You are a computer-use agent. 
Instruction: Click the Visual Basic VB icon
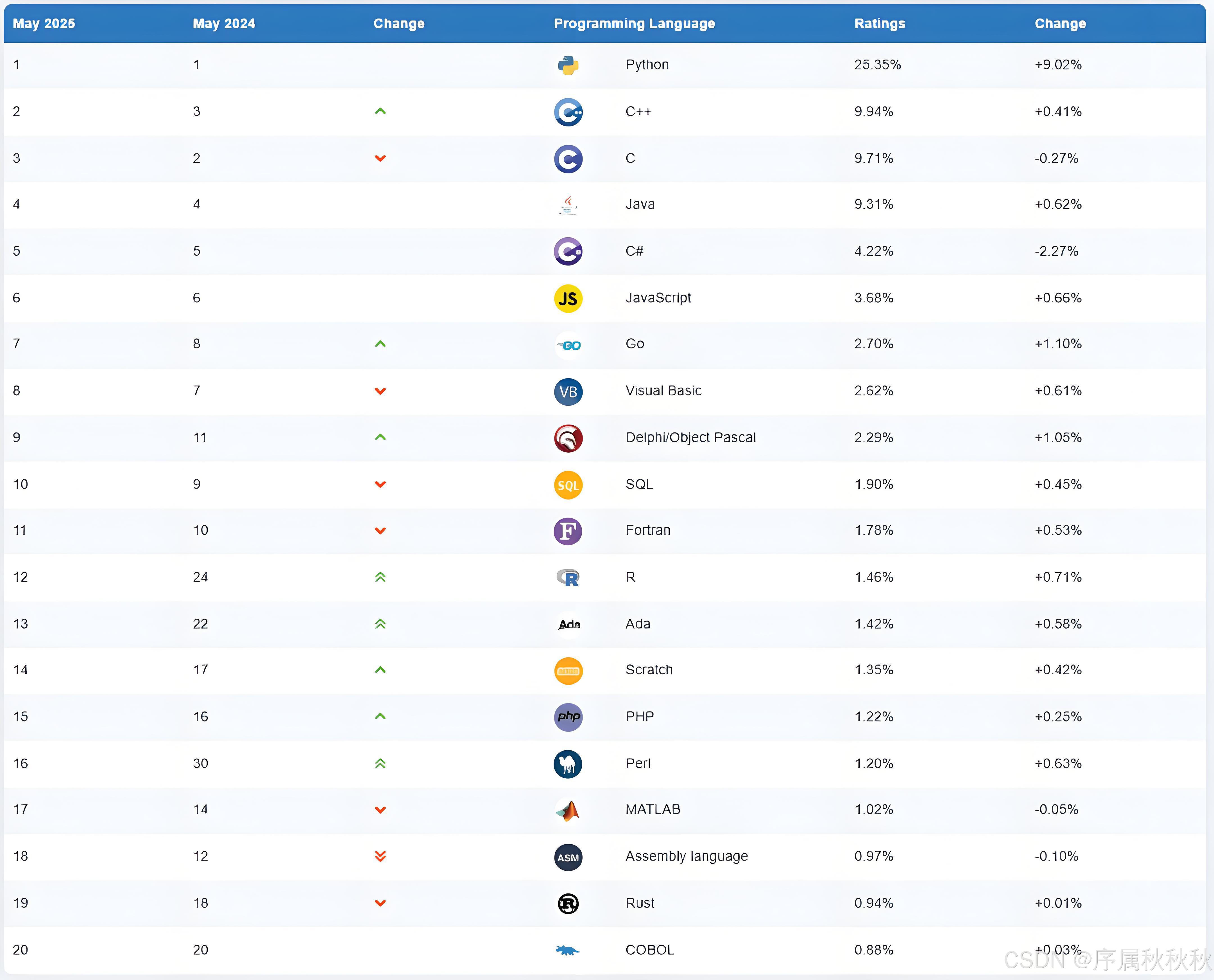[x=568, y=392]
